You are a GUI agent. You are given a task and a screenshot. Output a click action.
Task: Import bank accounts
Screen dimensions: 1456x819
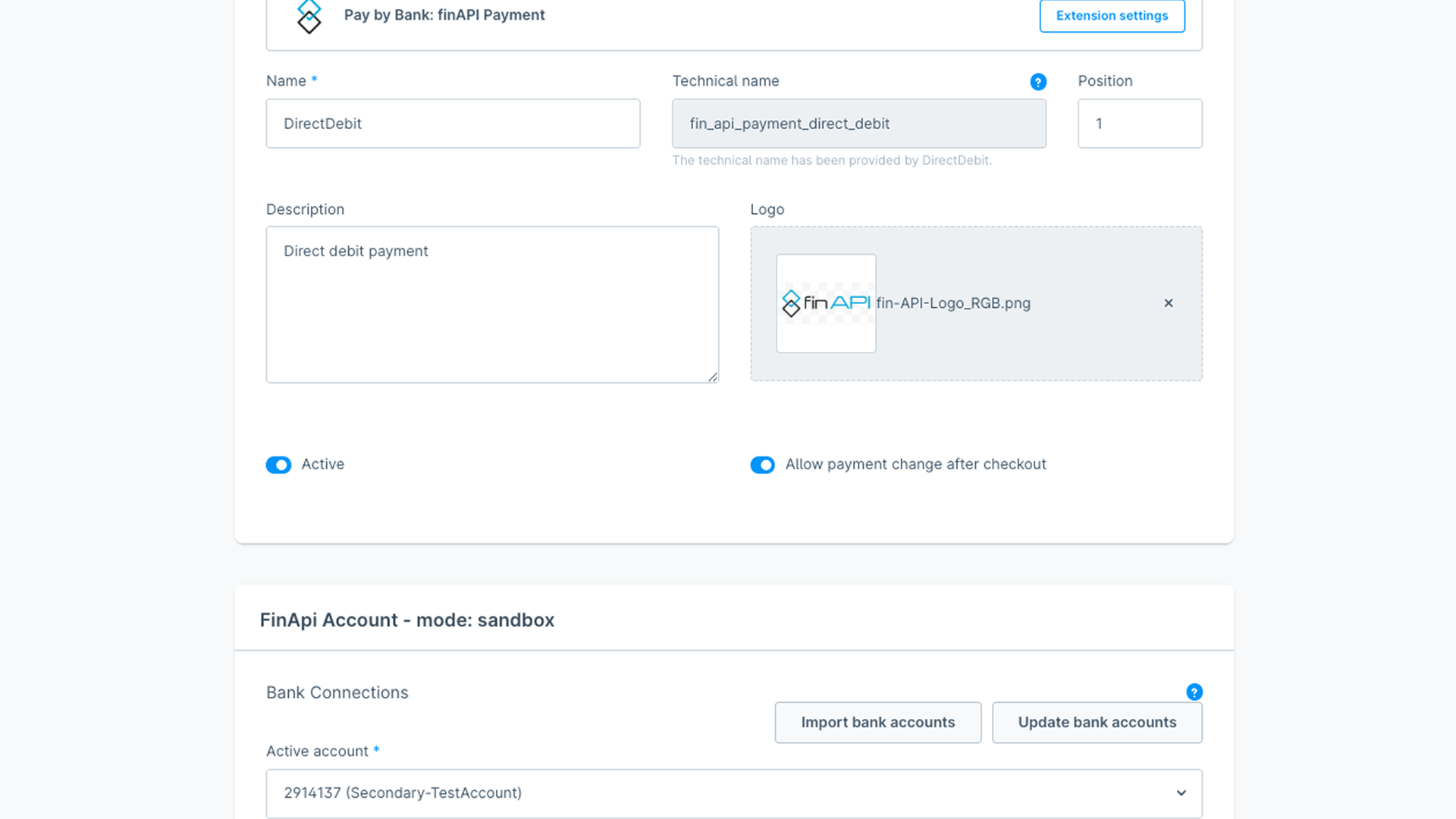(x=878, y=723)
